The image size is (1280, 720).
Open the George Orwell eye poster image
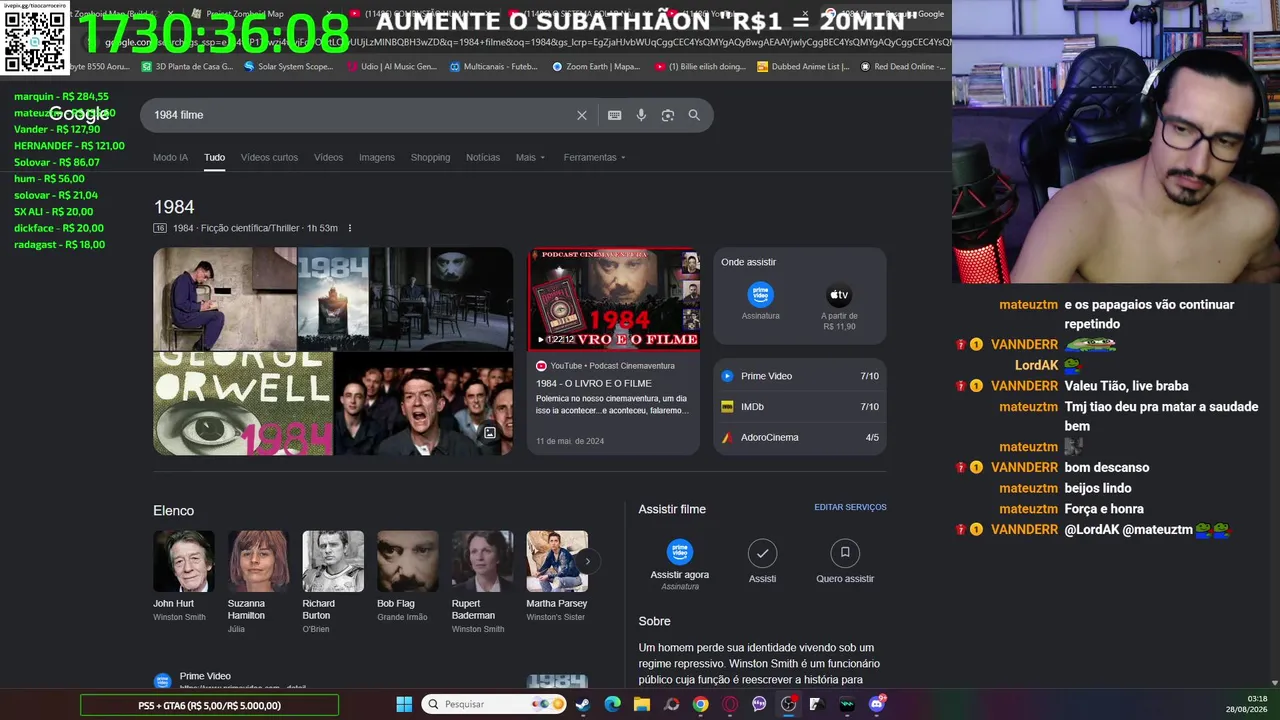(x=242, y=404)
